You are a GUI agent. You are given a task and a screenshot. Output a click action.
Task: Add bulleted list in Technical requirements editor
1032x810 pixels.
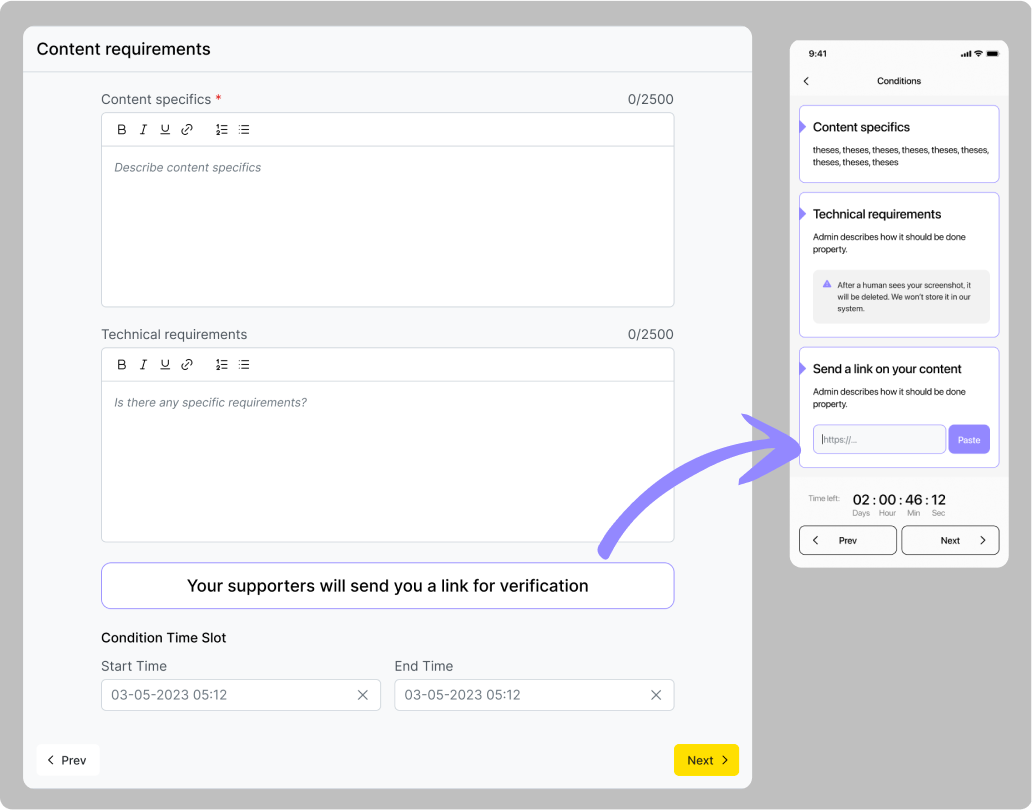[x=244, y=365]
